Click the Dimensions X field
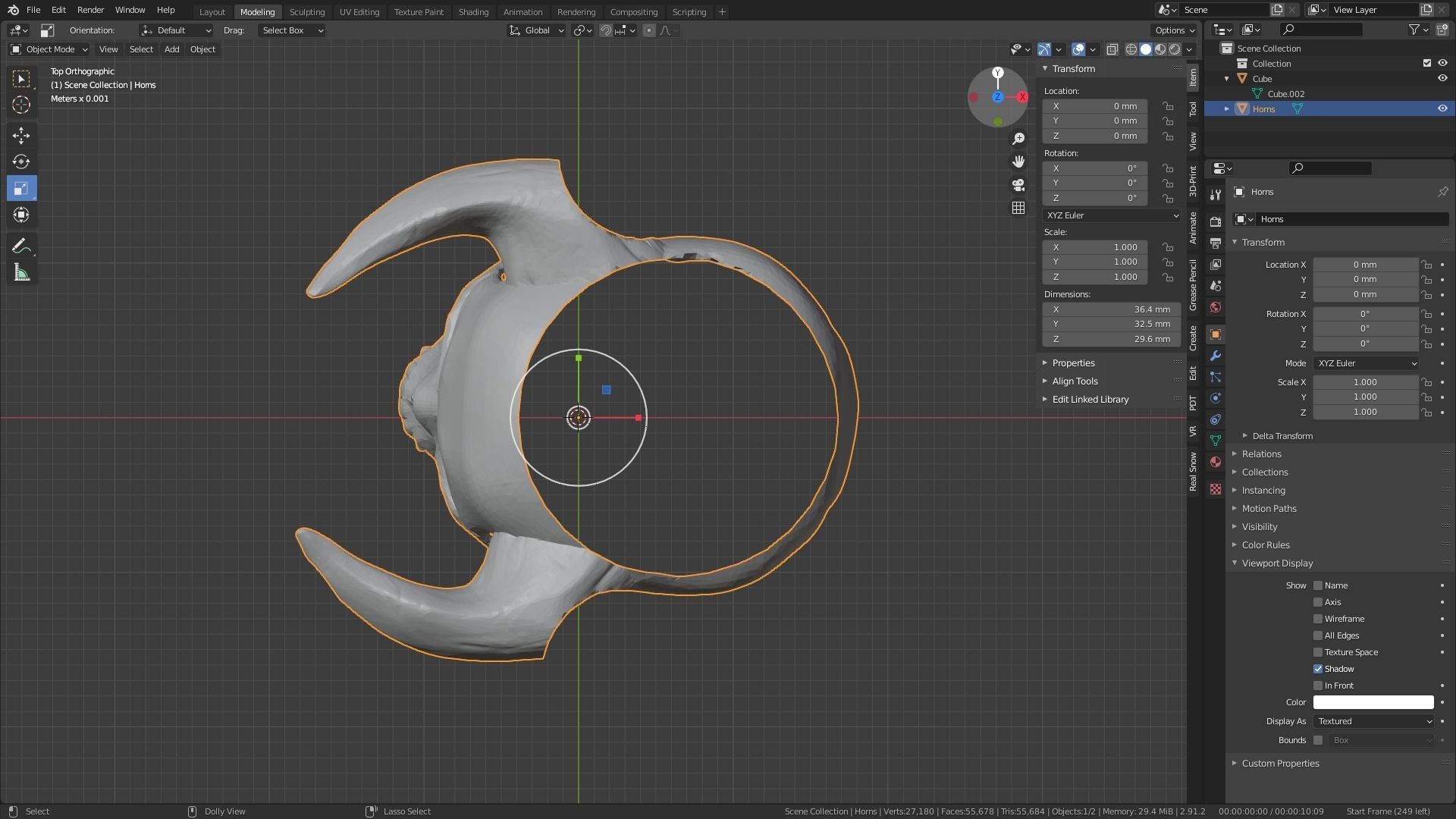The height and width of the screenshot is (819, 1456). pyautogui.click(x=1112, y=309)
